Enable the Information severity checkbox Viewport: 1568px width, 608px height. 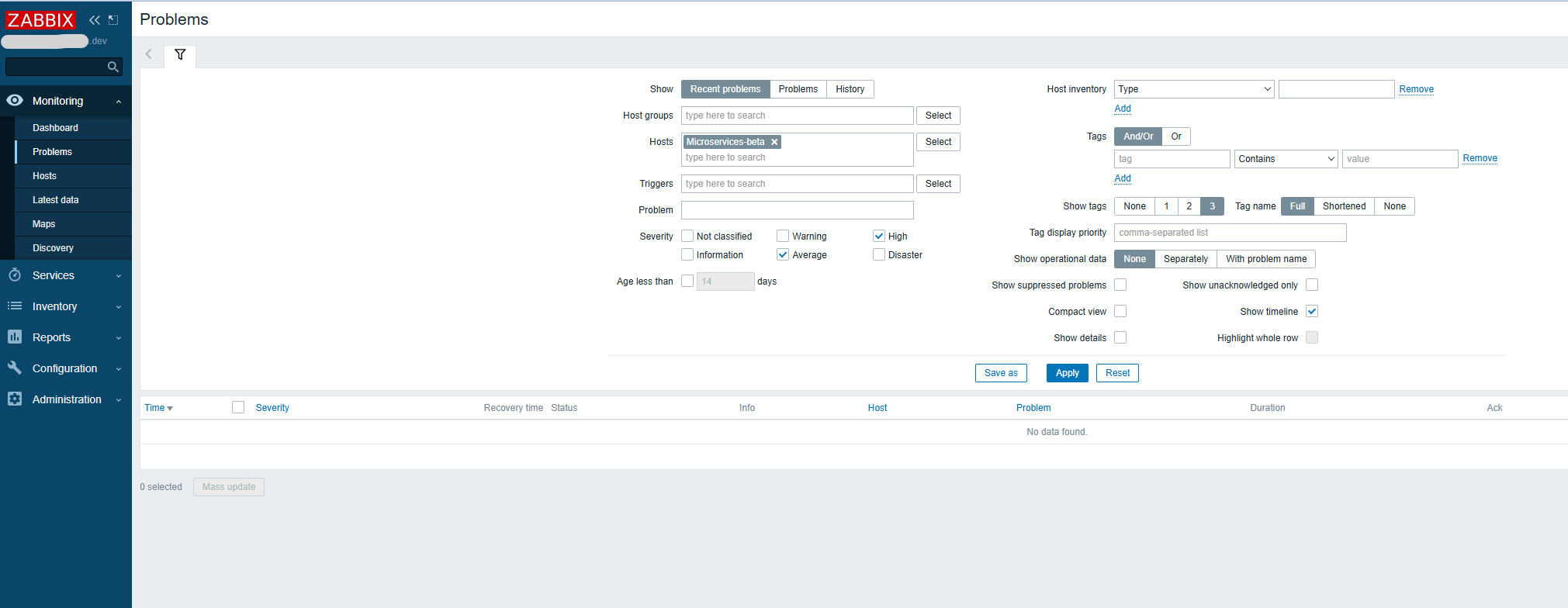687,254
